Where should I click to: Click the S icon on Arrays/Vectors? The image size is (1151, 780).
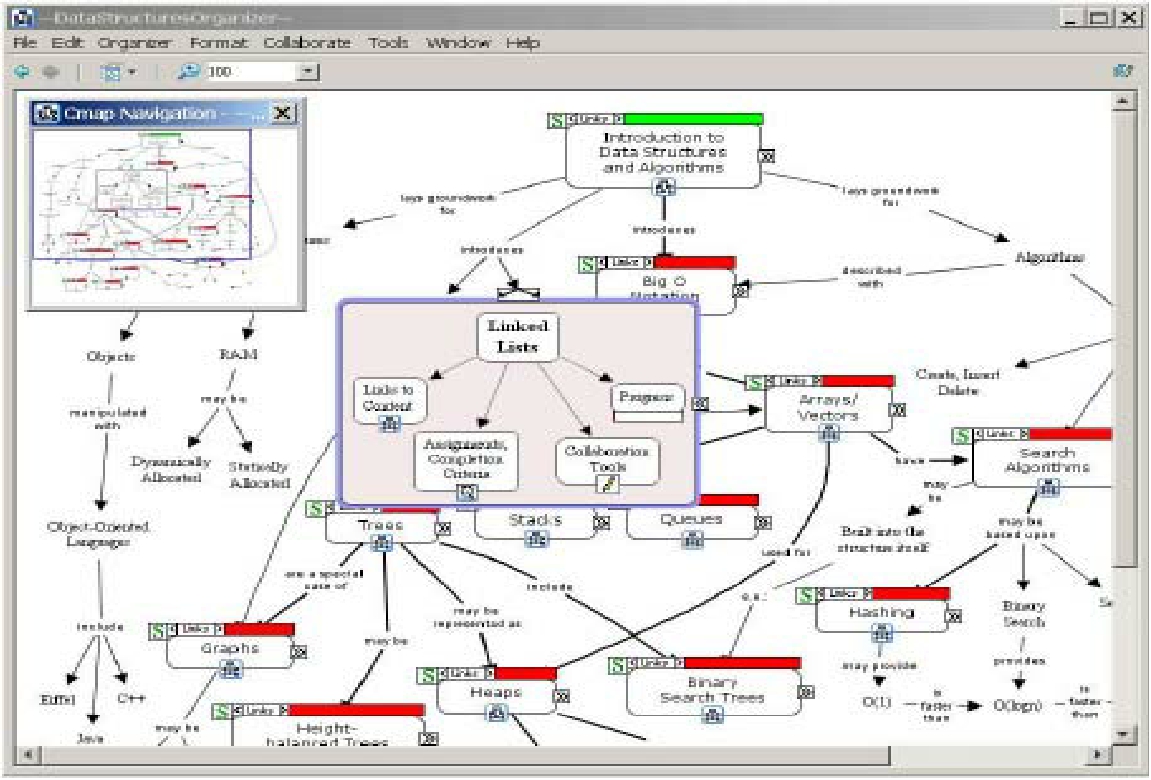[755, 382]
